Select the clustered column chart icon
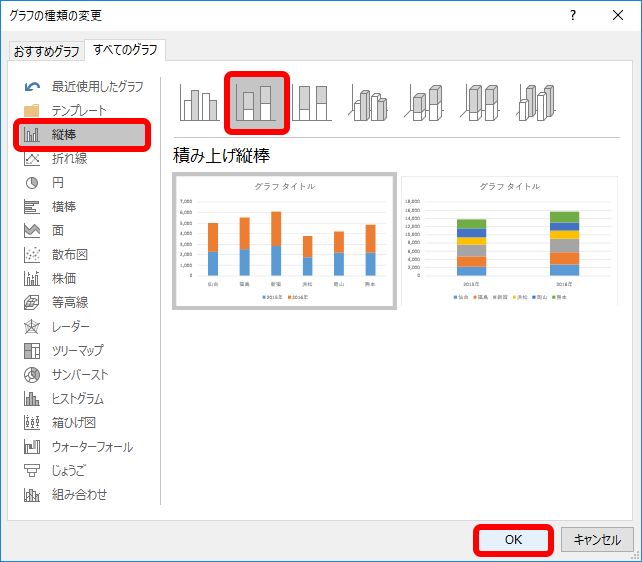The width and height of the screenshot is (642, 562). (198, 103)
